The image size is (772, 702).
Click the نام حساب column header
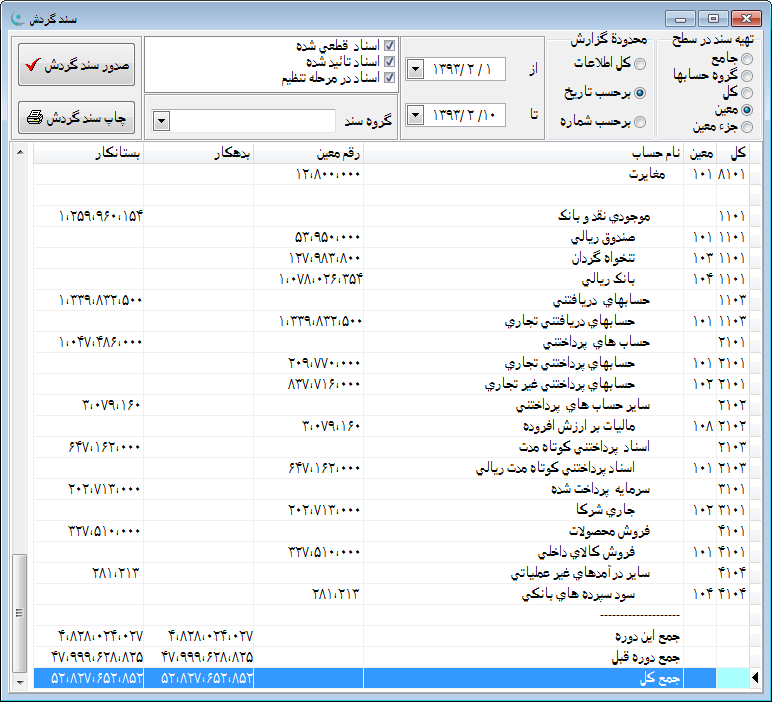coord(523,153)
